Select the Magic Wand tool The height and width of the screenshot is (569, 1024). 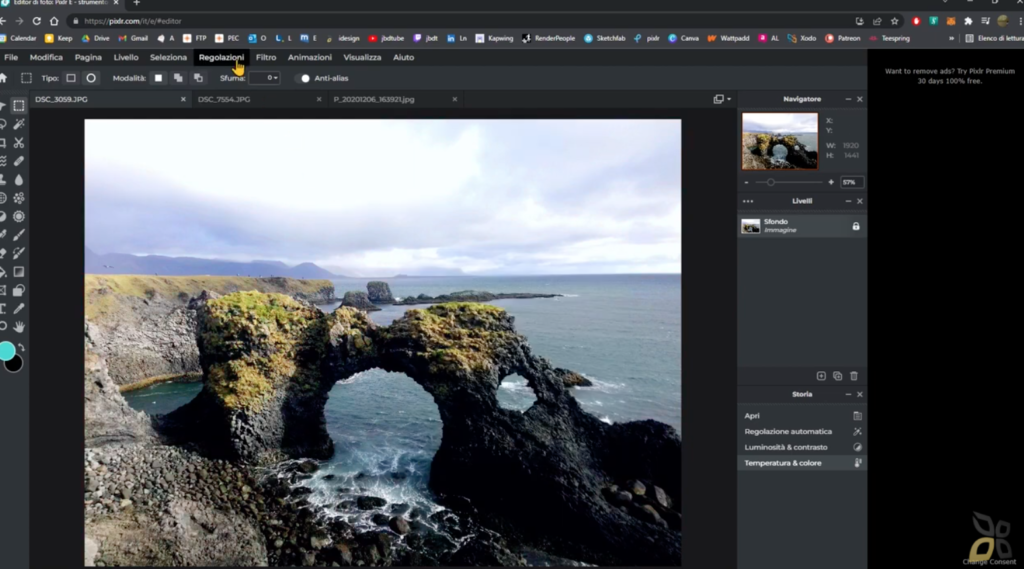click(x=19, y=124)
